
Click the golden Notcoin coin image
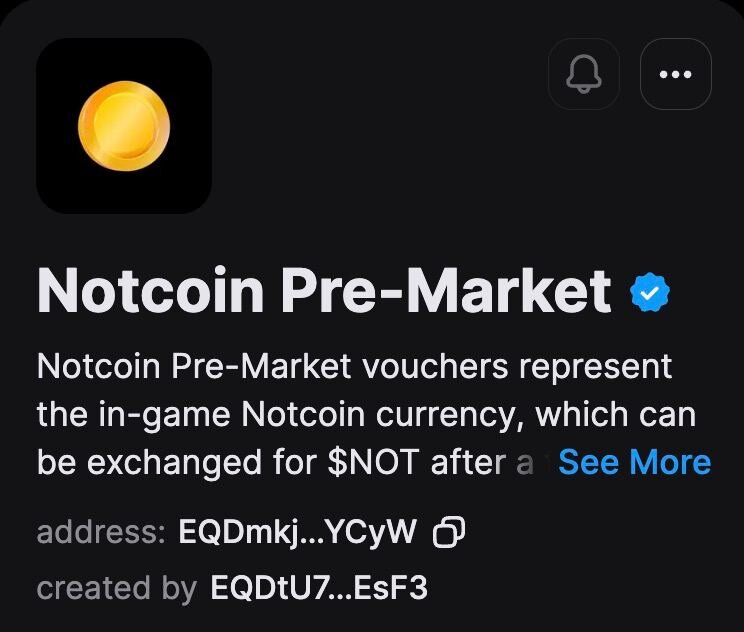(124, 126)
